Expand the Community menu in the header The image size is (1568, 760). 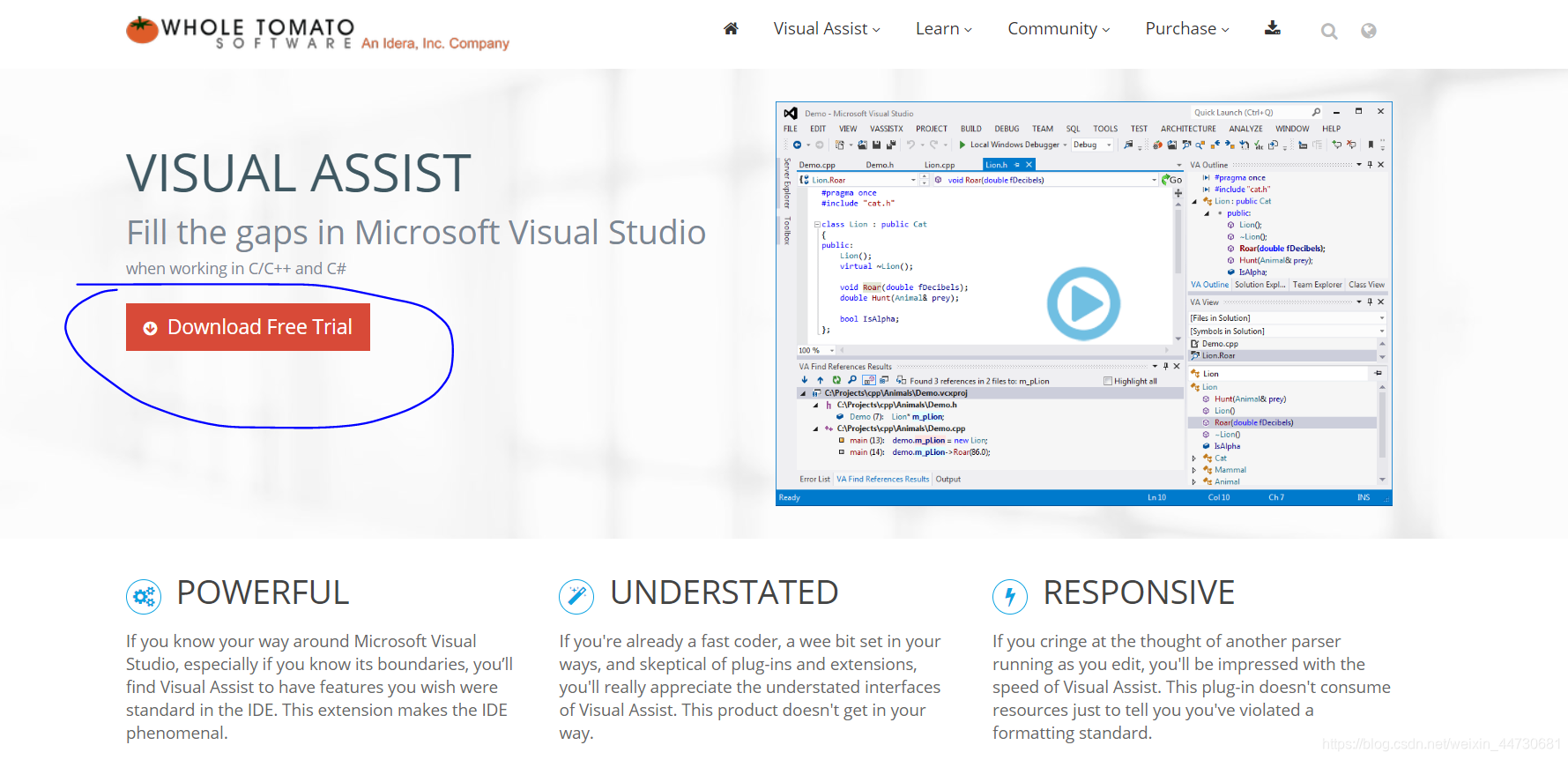(1059, 29)
